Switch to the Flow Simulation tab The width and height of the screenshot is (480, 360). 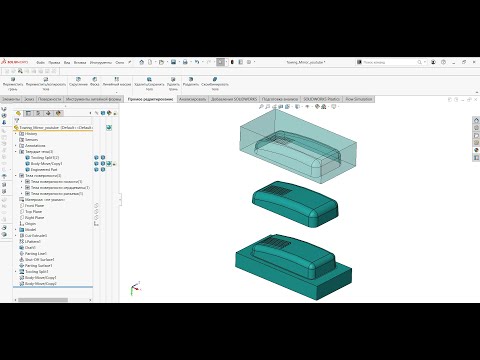tap(359, 99)
